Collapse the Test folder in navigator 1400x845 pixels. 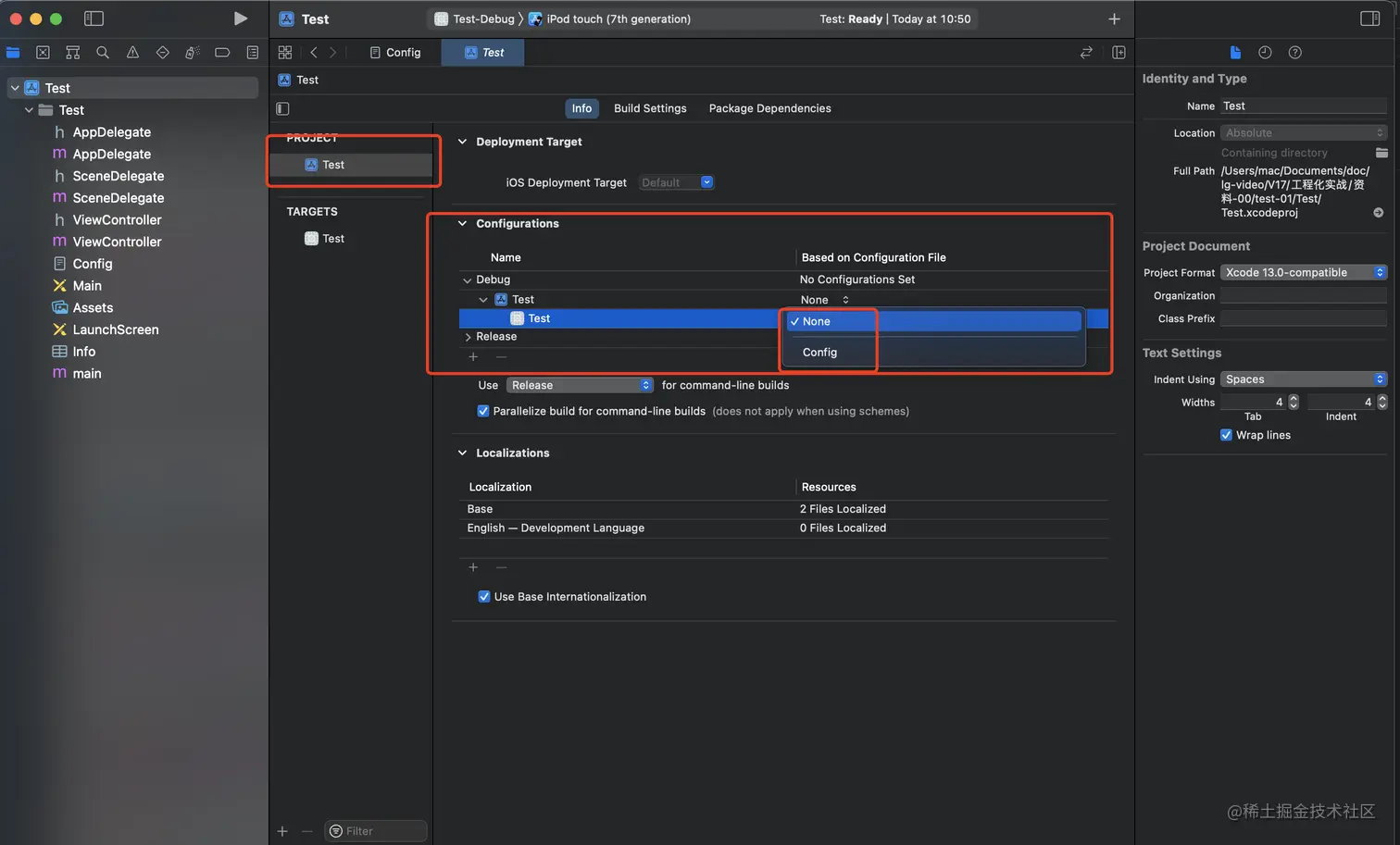point(29,110)
